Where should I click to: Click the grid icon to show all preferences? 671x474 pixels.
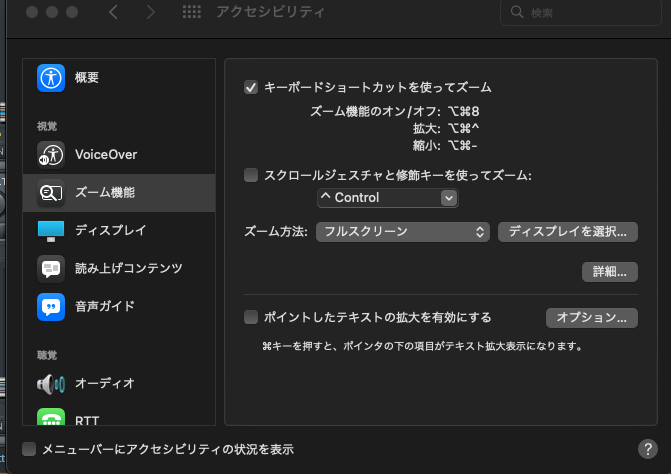coord(192,13)
